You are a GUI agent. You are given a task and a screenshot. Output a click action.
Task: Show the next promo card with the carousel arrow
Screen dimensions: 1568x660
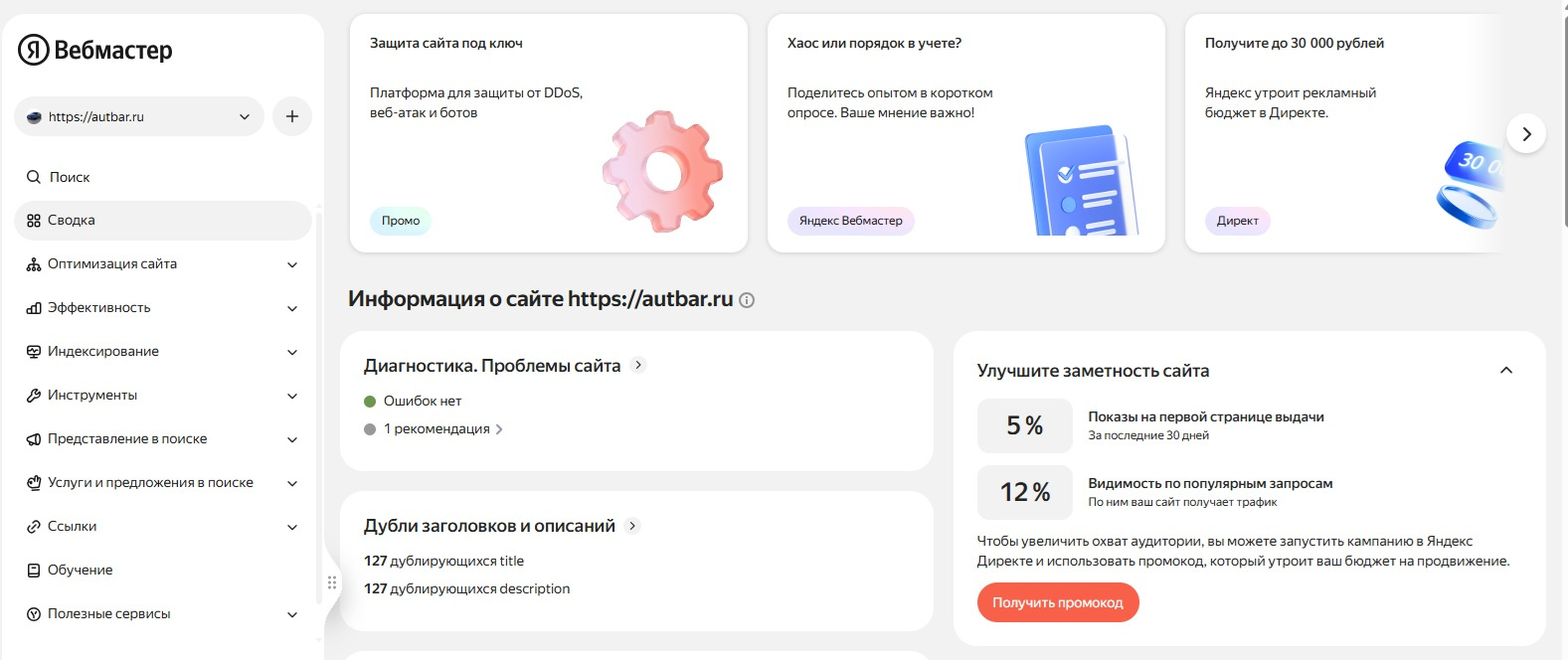point(1526,133)
